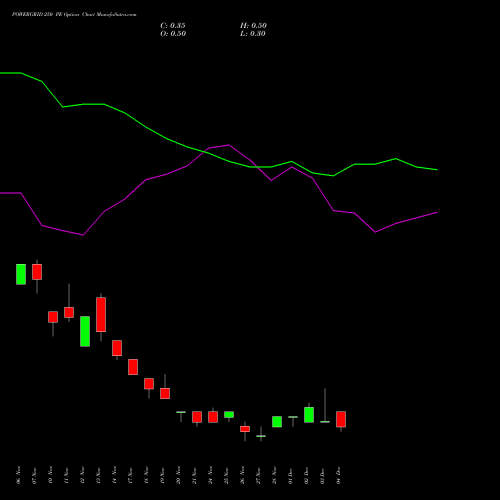Click the 01 Dec date label
The width and height of the screenshot is (500, 500).
click(290, 475)
